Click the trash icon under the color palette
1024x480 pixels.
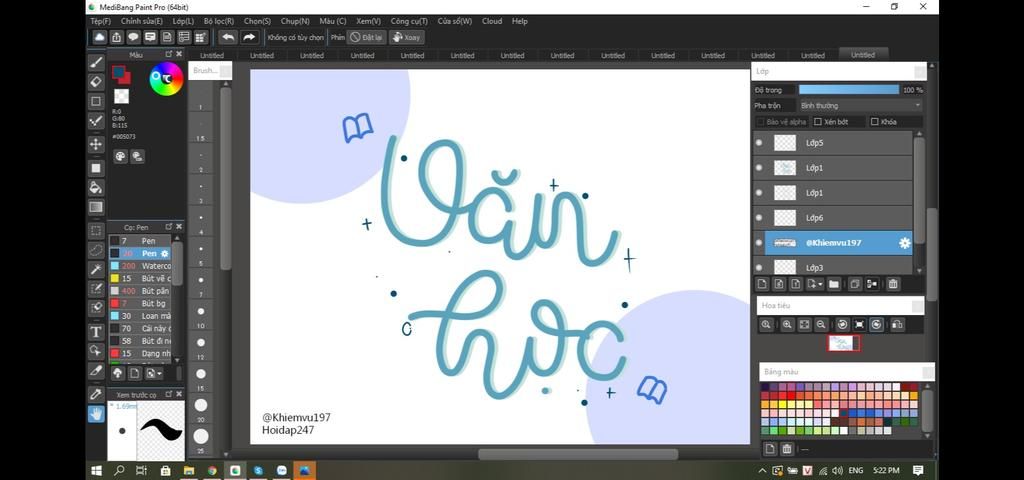coord(787,449)
